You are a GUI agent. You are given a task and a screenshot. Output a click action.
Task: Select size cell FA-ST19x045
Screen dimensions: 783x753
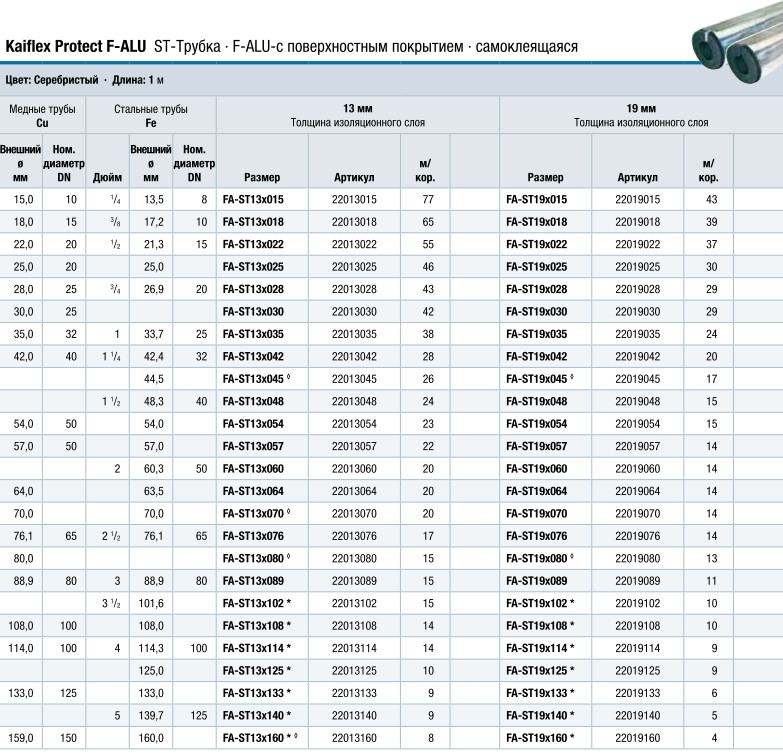pos(540,379)
